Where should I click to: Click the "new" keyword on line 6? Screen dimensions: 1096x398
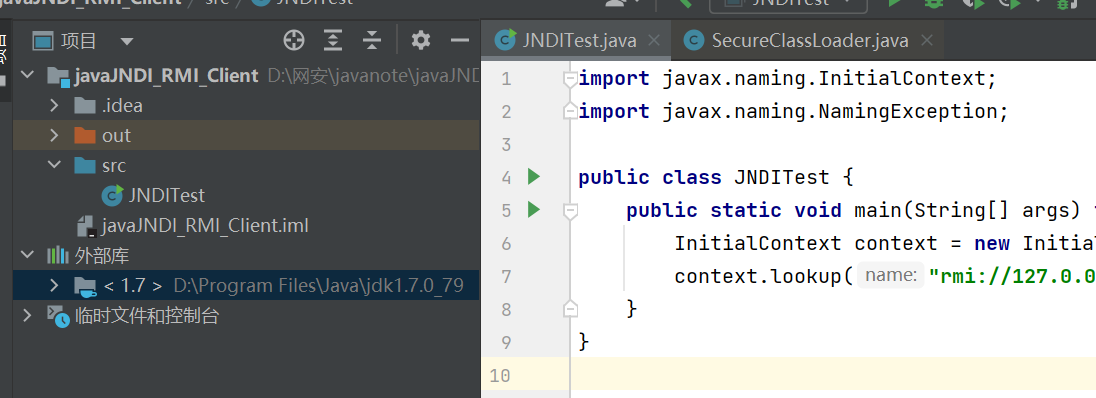pos(992,243)
